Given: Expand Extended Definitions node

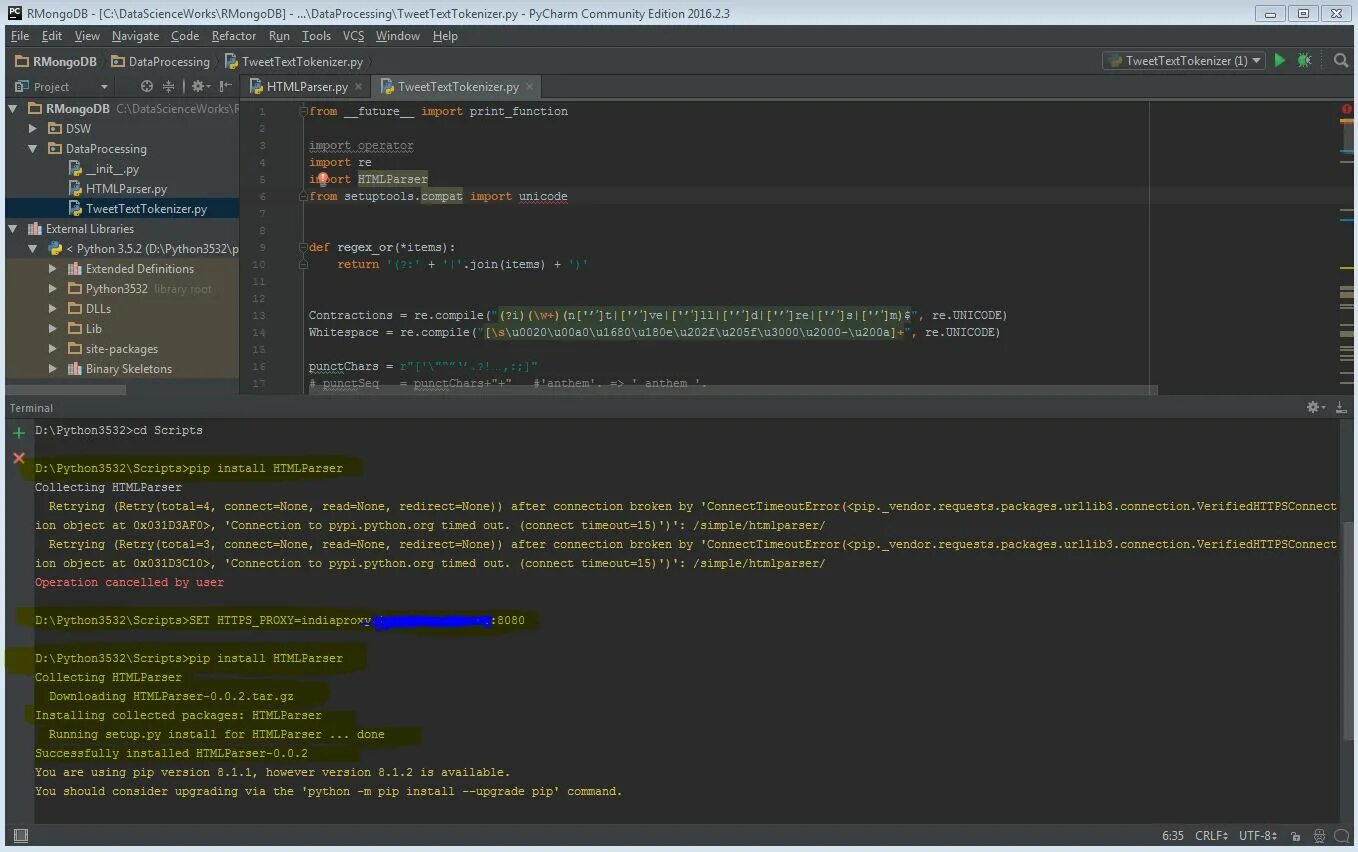Looking at the screenshot, I should [x=53, y=269].
